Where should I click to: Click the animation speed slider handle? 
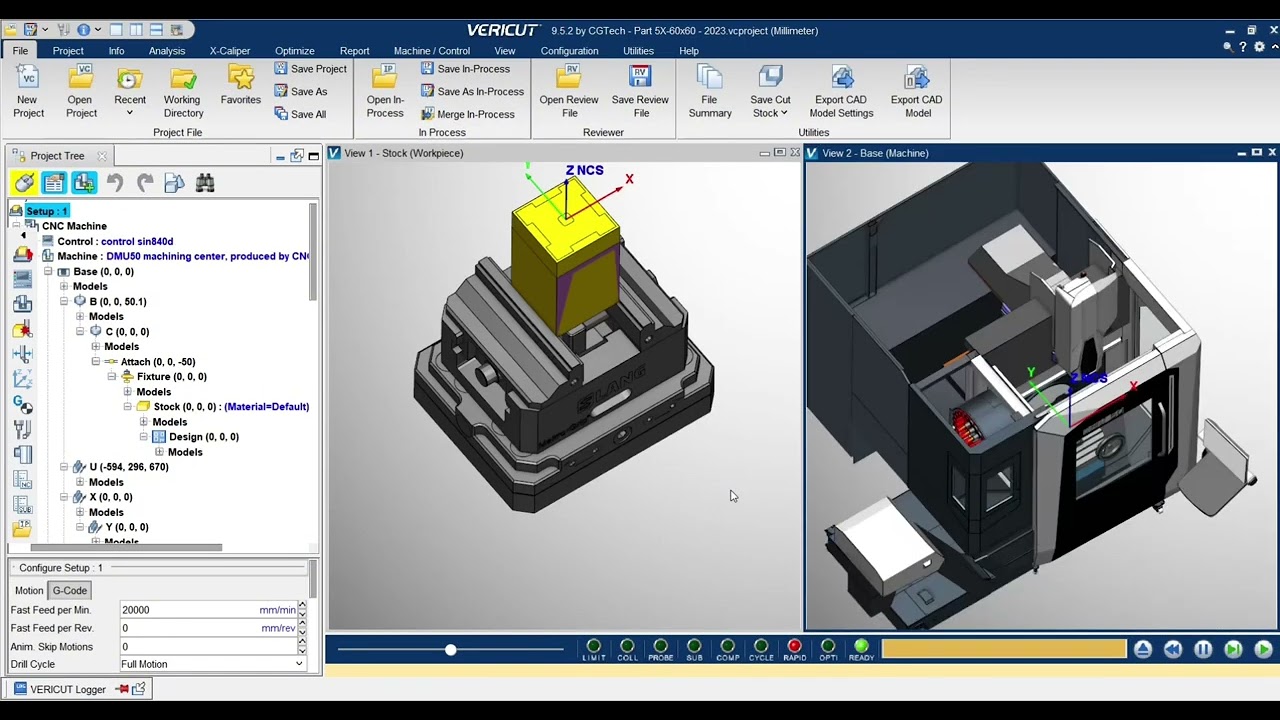point(450,650)
